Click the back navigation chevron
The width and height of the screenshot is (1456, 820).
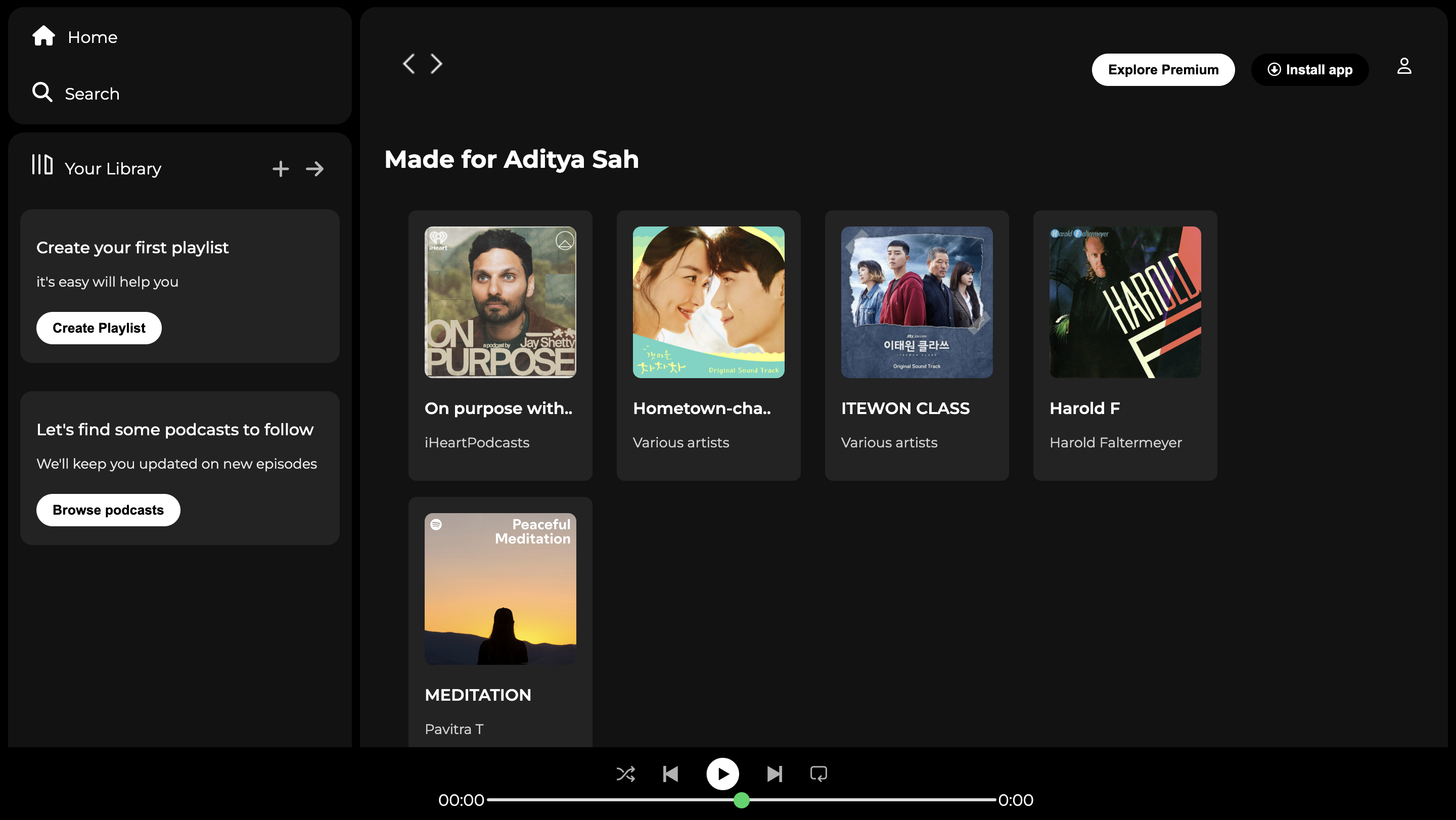coord(408,64)
